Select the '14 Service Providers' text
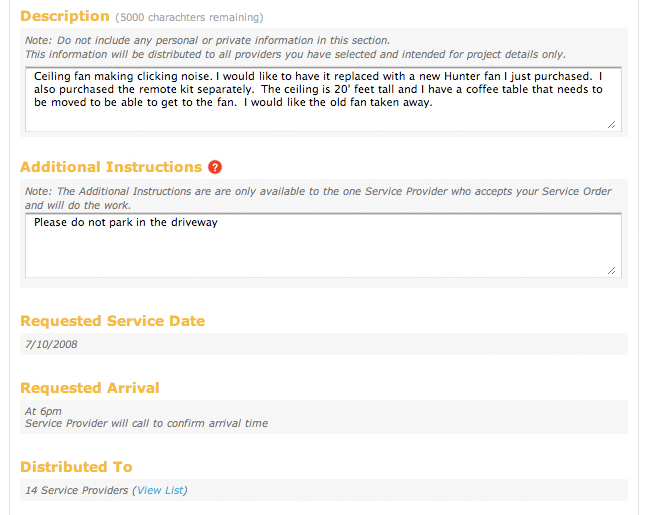 (77, 490)
